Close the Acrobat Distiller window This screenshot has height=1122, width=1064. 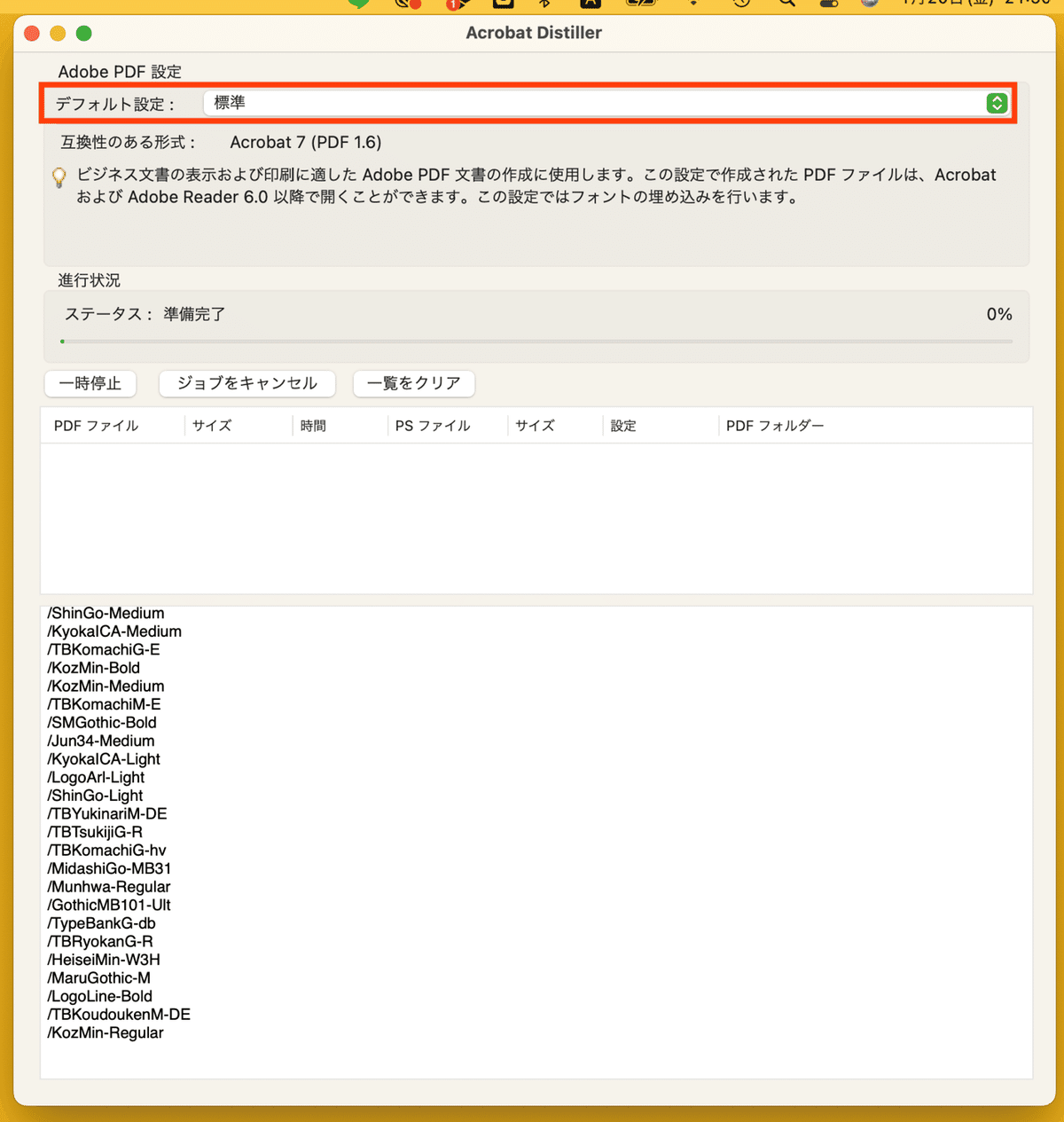click(x=32, y=34)
